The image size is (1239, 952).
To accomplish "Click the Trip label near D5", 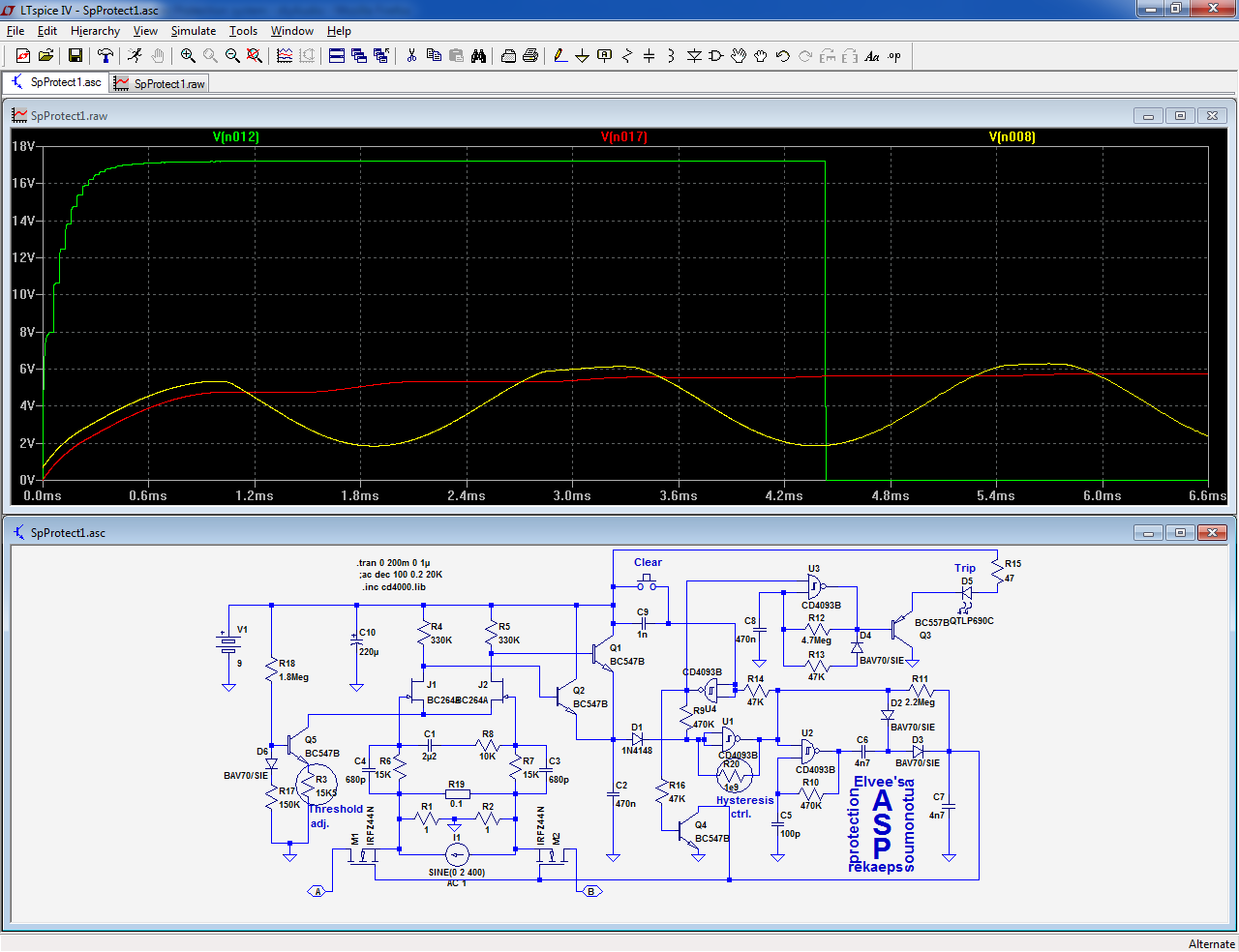I will pyautogui.click(x=965, y=568).
